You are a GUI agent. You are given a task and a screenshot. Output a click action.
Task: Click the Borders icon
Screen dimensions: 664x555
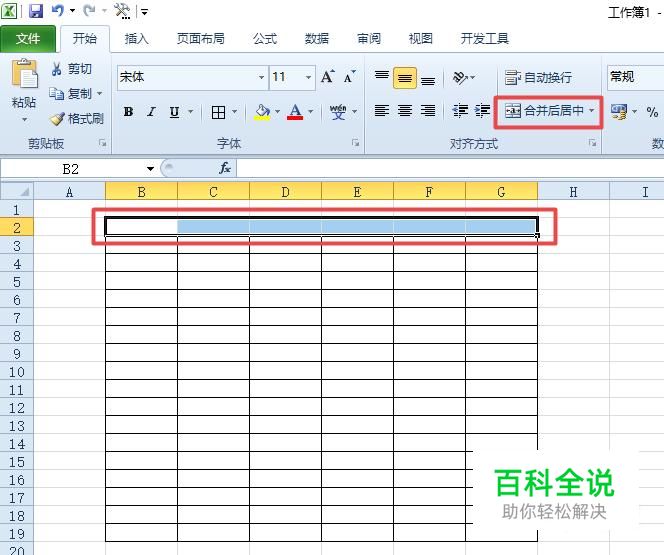coord(218,112)
